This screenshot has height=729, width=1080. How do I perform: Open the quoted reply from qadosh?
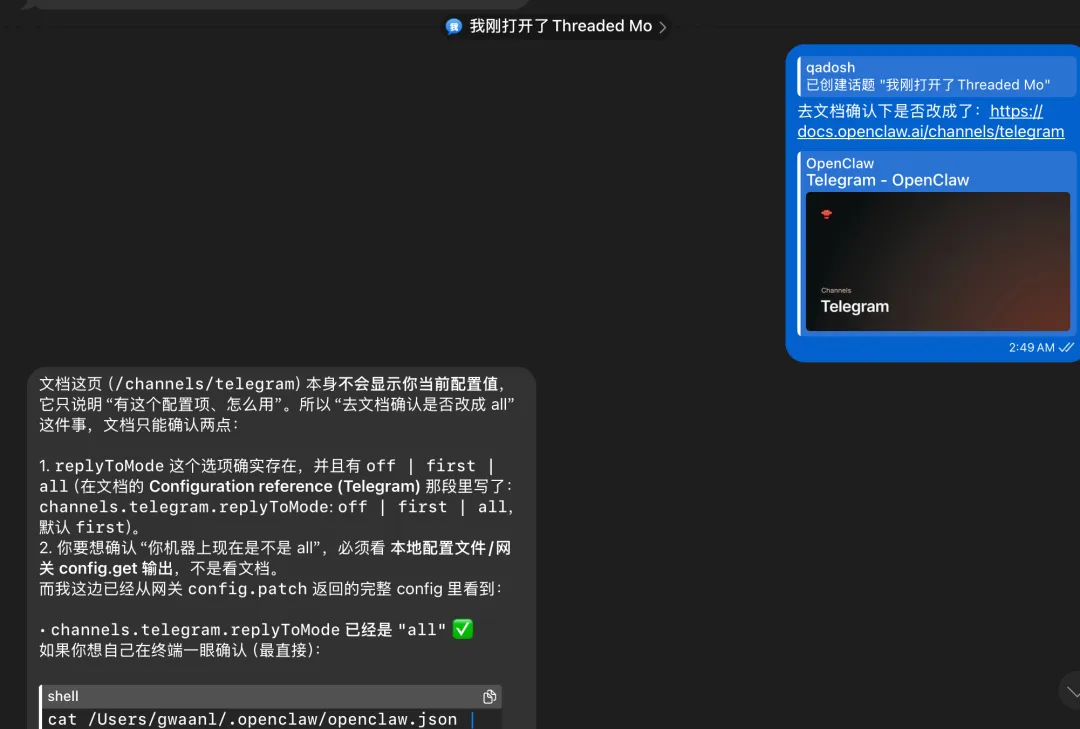[936, 76]
